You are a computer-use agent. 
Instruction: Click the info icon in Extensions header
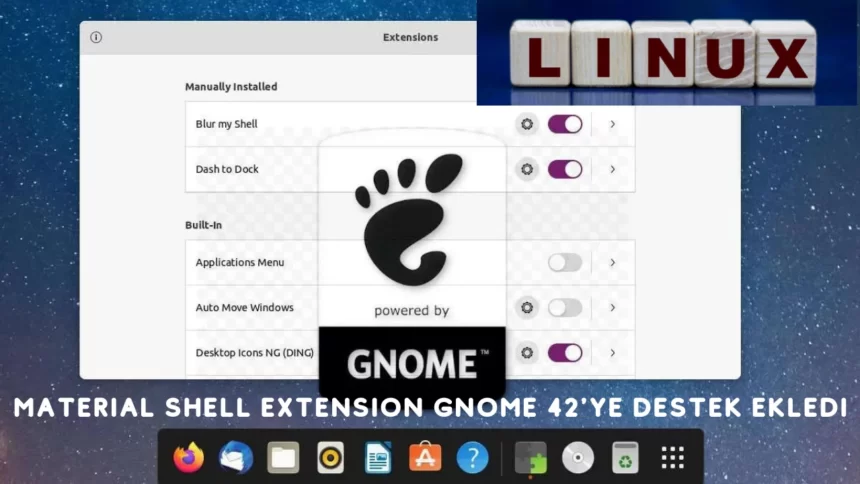96,37
